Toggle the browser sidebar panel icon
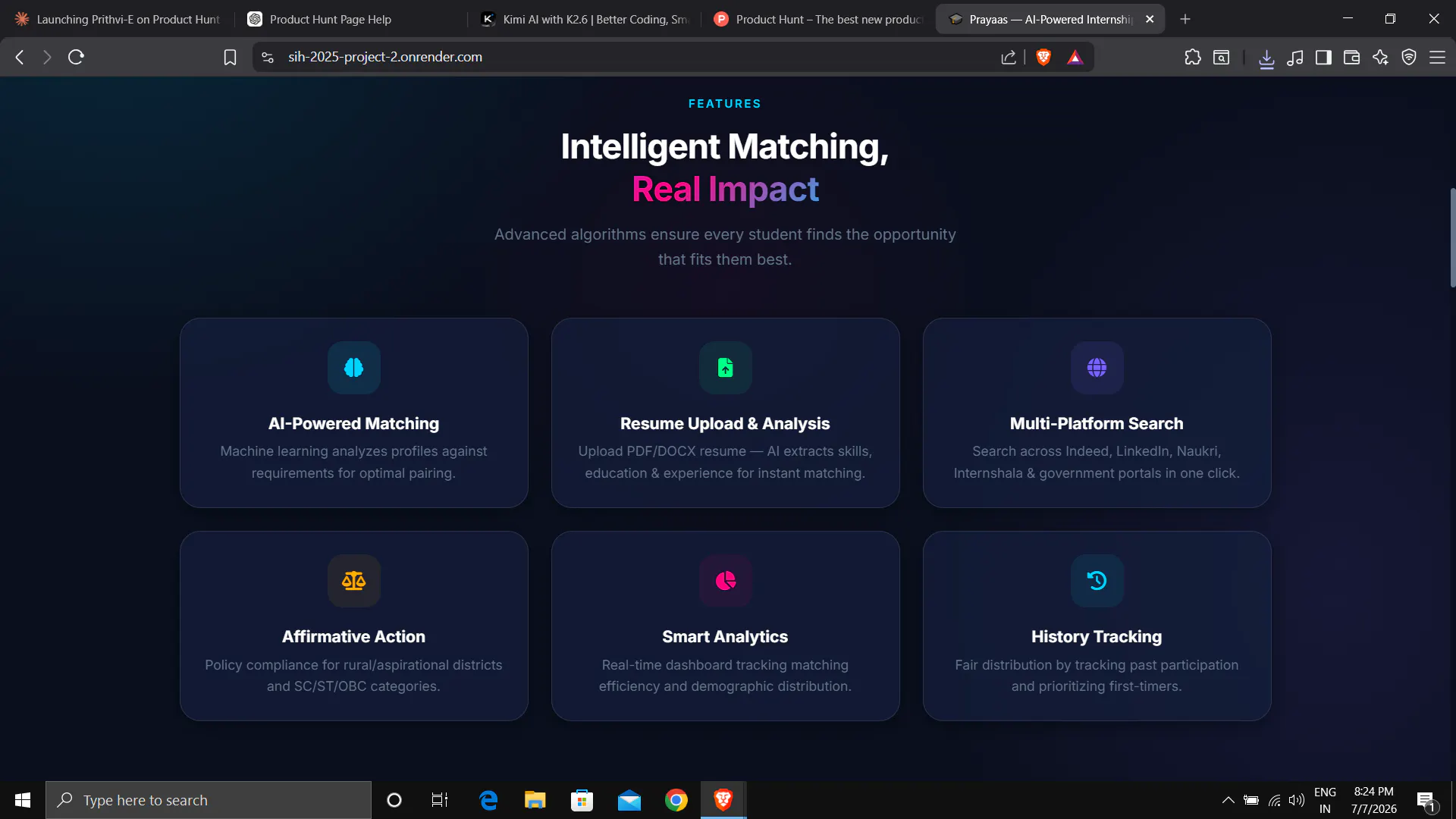Viewport: 1456px width, 819px height. [1323, 57]
